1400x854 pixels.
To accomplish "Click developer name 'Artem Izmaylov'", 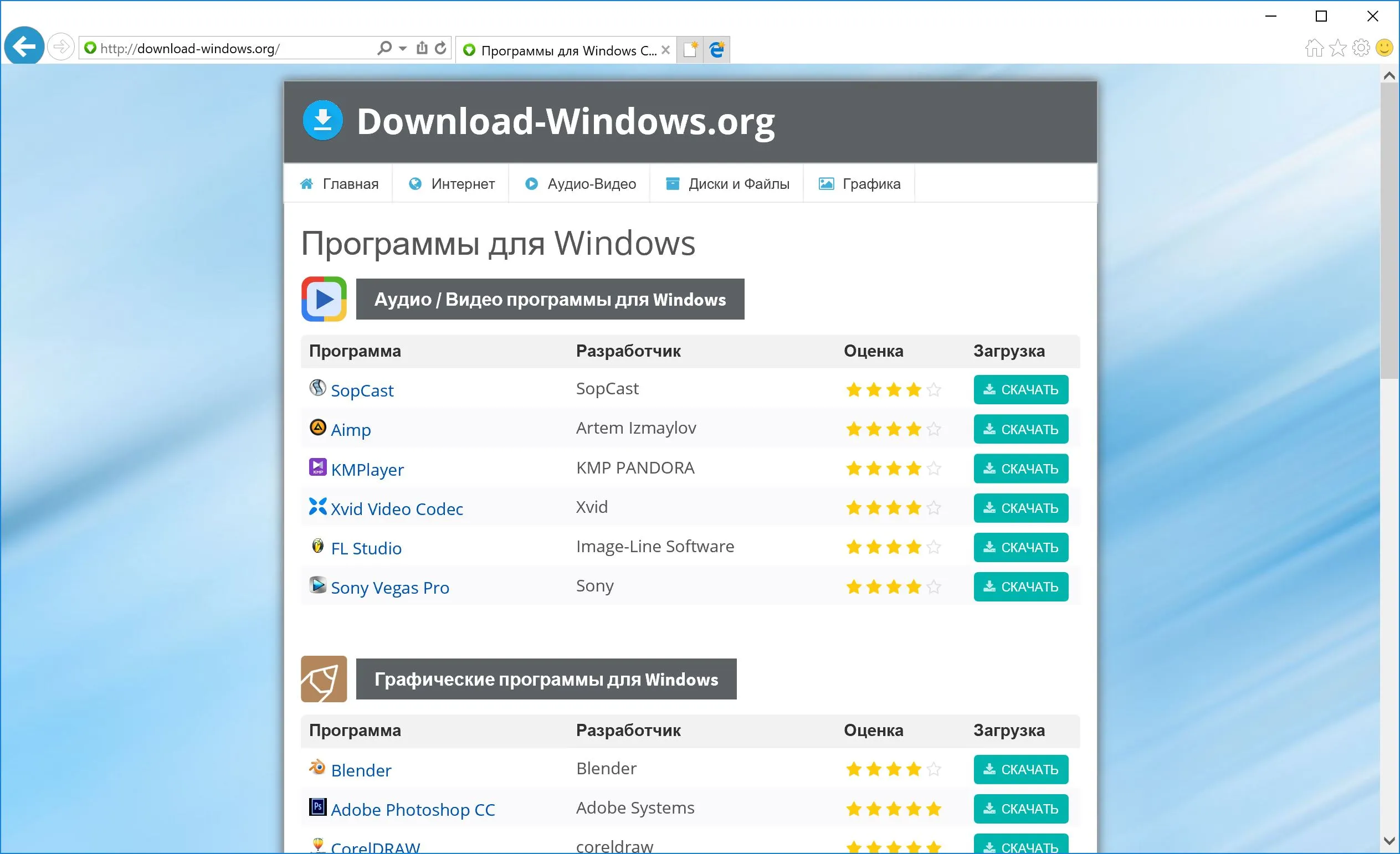I will [x=636, y=428].
